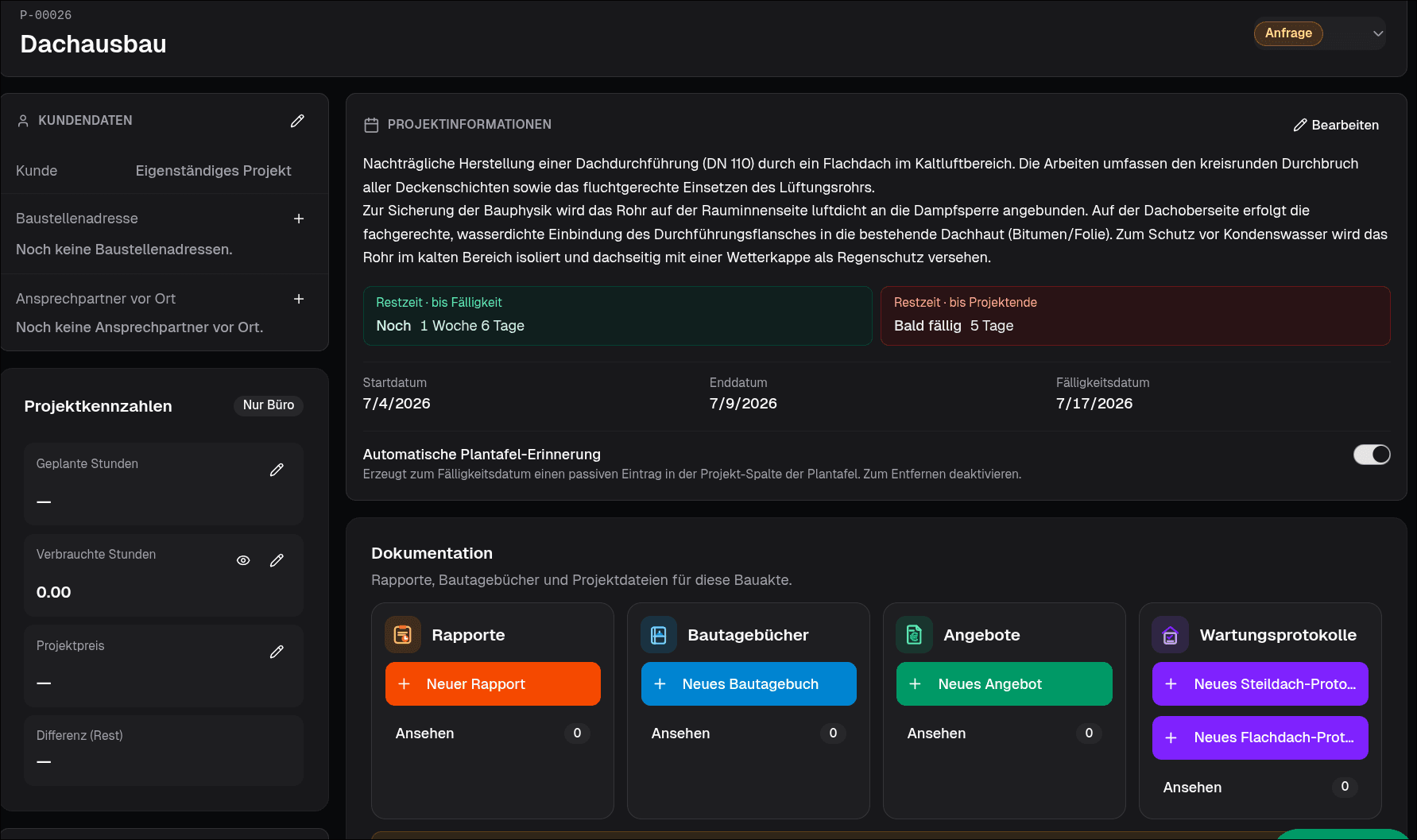Open Ansehen under Bautagebücher

[x=749, y=734]
